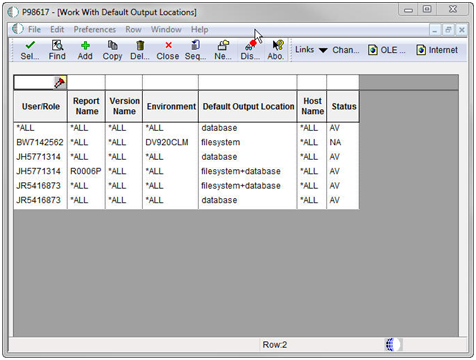The image size is (476, 360).
Task: Click the Default Output Location filter field
Action: [x=248, y=82]
